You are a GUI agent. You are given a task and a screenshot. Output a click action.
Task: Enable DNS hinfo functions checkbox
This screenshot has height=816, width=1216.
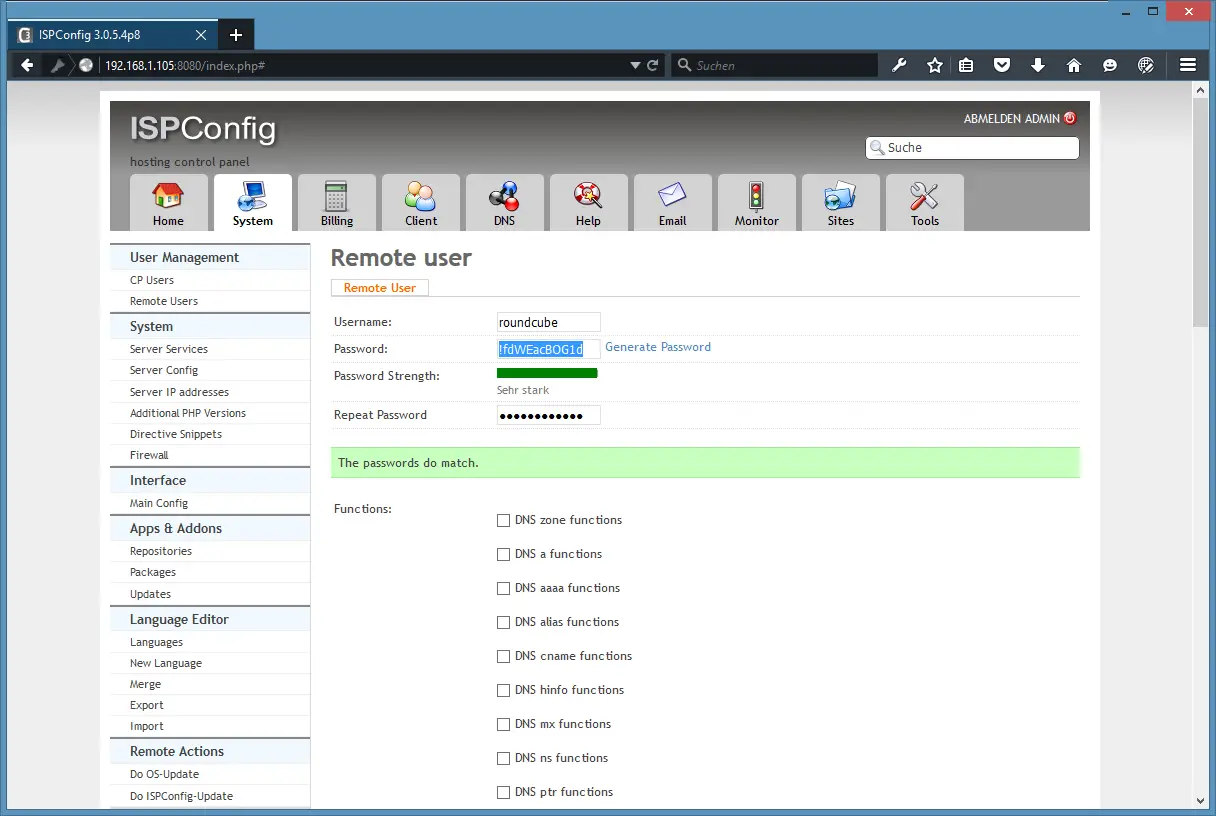[x=504, y=690]
